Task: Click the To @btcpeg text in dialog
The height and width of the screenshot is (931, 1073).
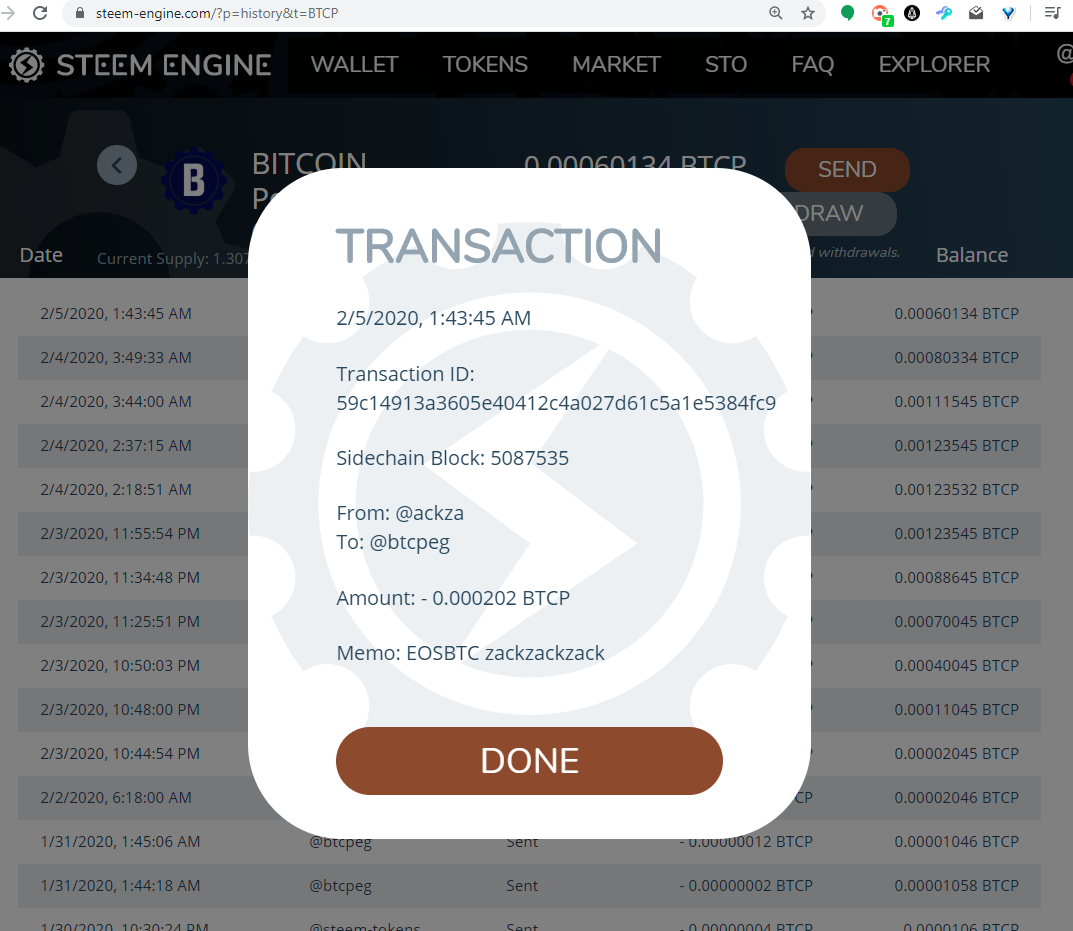Action: point(393,542)
